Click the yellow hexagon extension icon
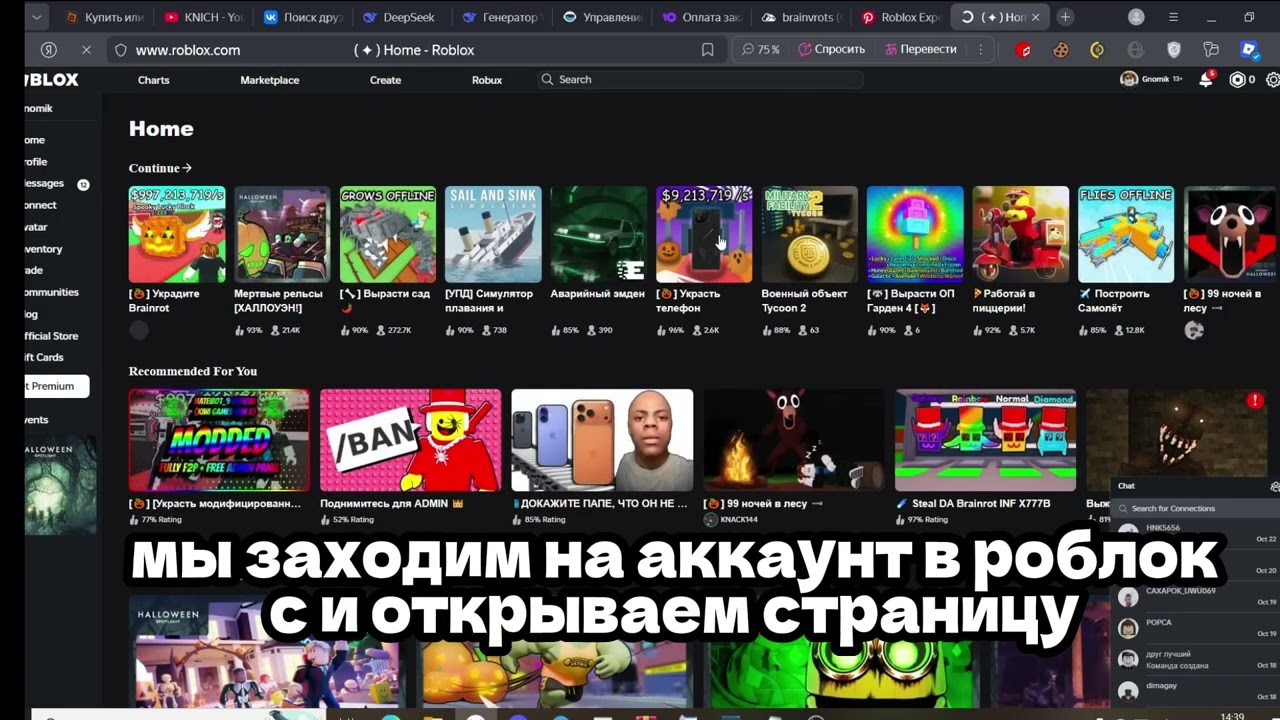 point(1097,50)
